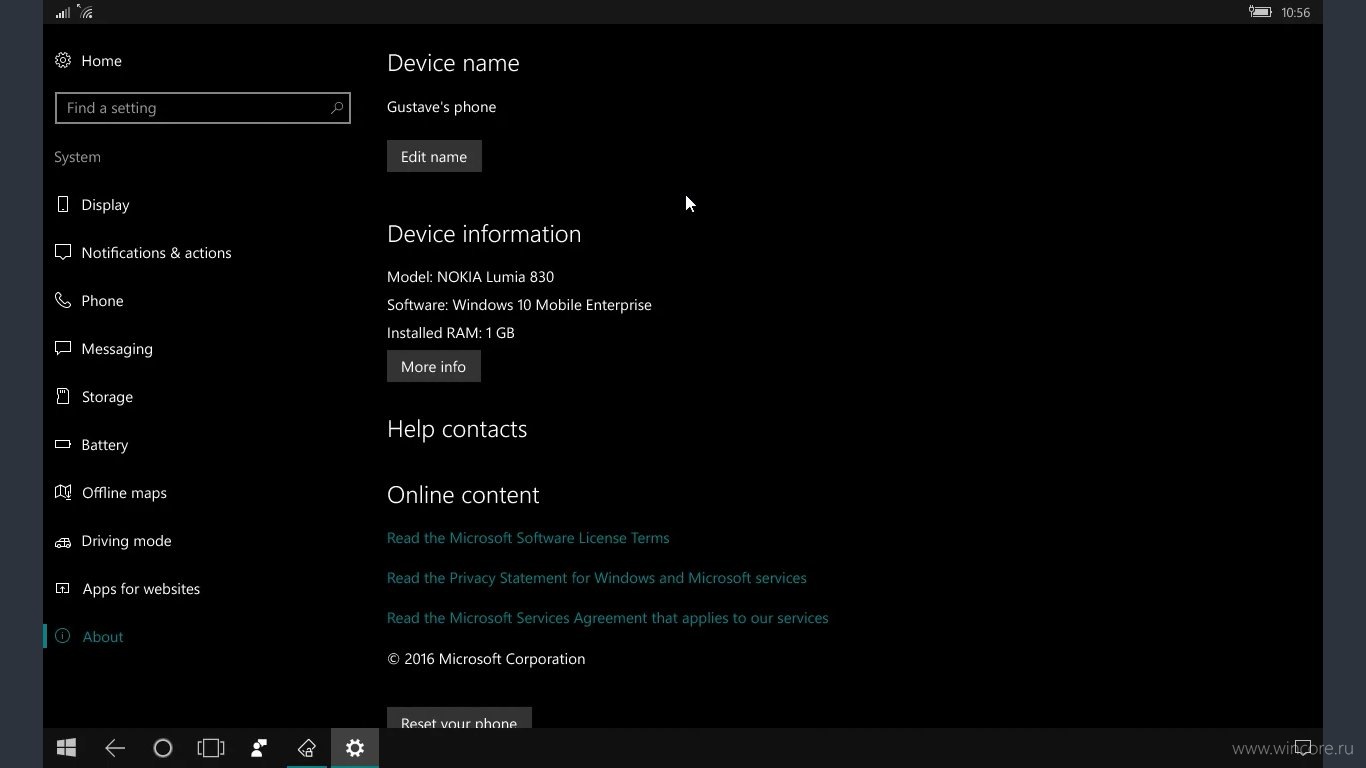This screenshot has height=768, width=1366.
Task: Click the Online content heading
Action: click(463, 495)
